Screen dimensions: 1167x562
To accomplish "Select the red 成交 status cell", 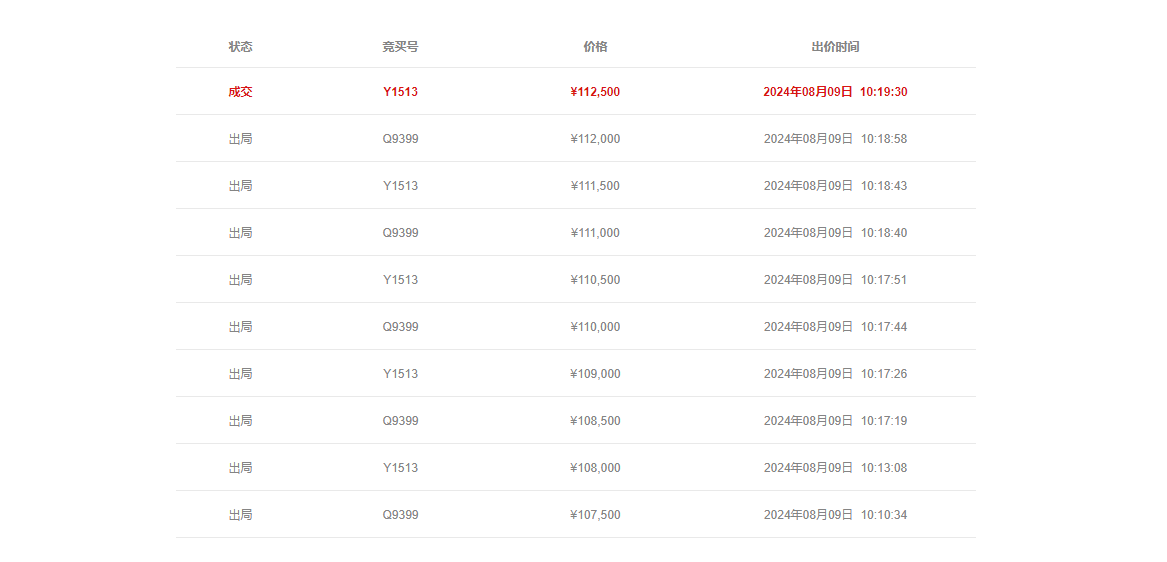I will pos(240,92).
